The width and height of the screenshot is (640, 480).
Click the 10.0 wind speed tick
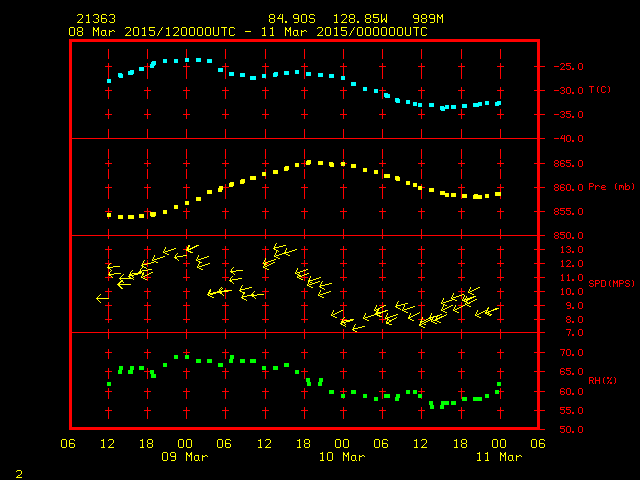(x=571, y=292)
